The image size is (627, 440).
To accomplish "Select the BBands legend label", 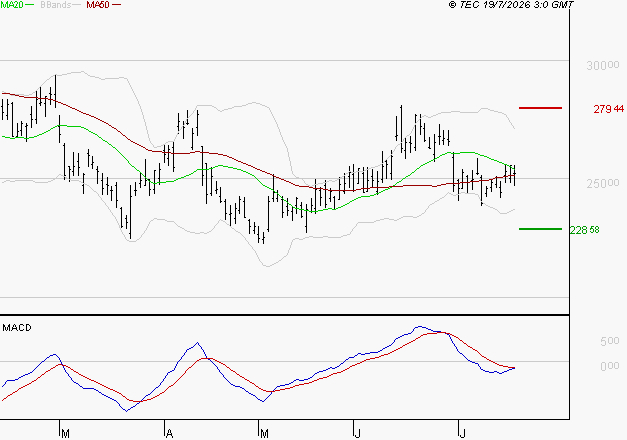I will click(56, 4).
